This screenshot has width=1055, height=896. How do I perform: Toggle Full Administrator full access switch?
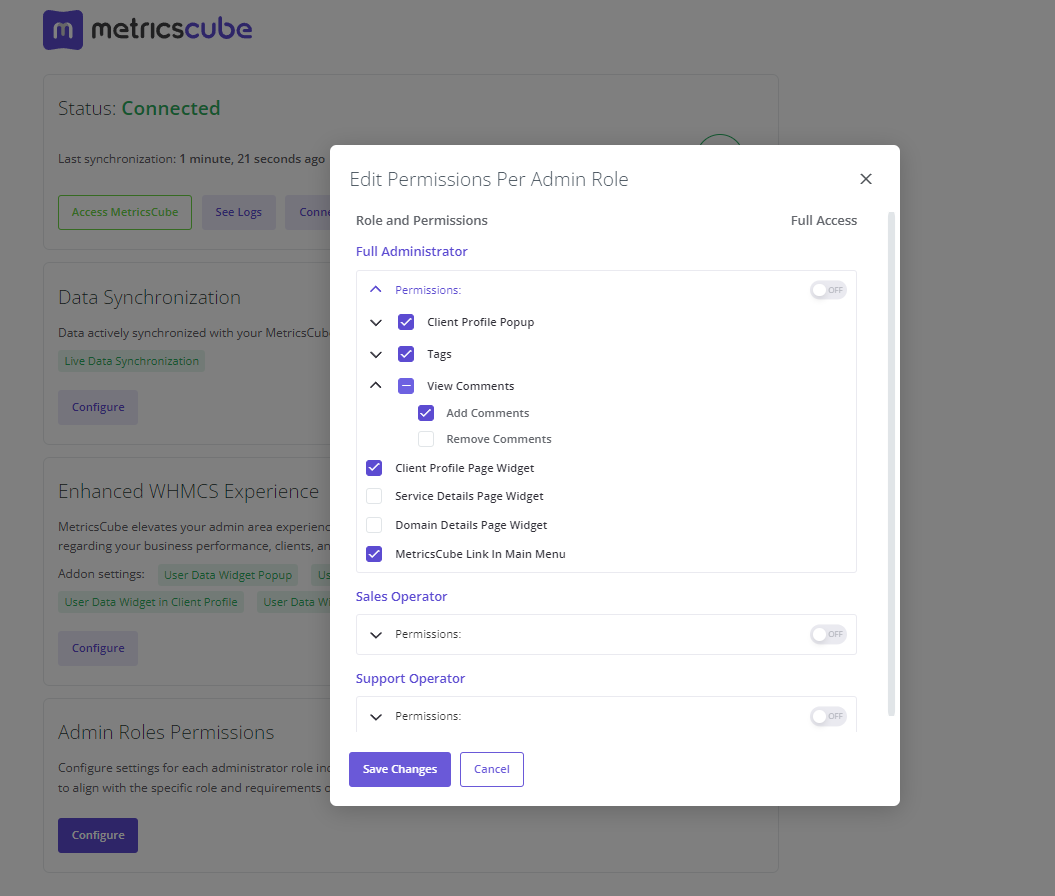(x=828, y=290)
